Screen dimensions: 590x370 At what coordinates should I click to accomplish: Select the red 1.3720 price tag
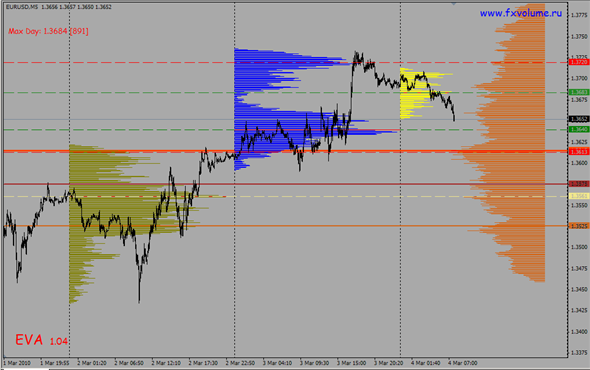(x=579, y=62)
